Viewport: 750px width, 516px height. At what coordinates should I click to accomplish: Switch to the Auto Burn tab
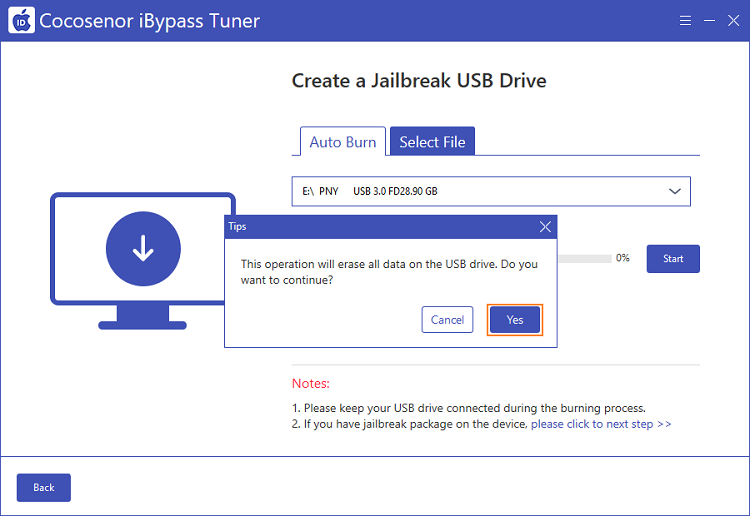coord(342,142)
